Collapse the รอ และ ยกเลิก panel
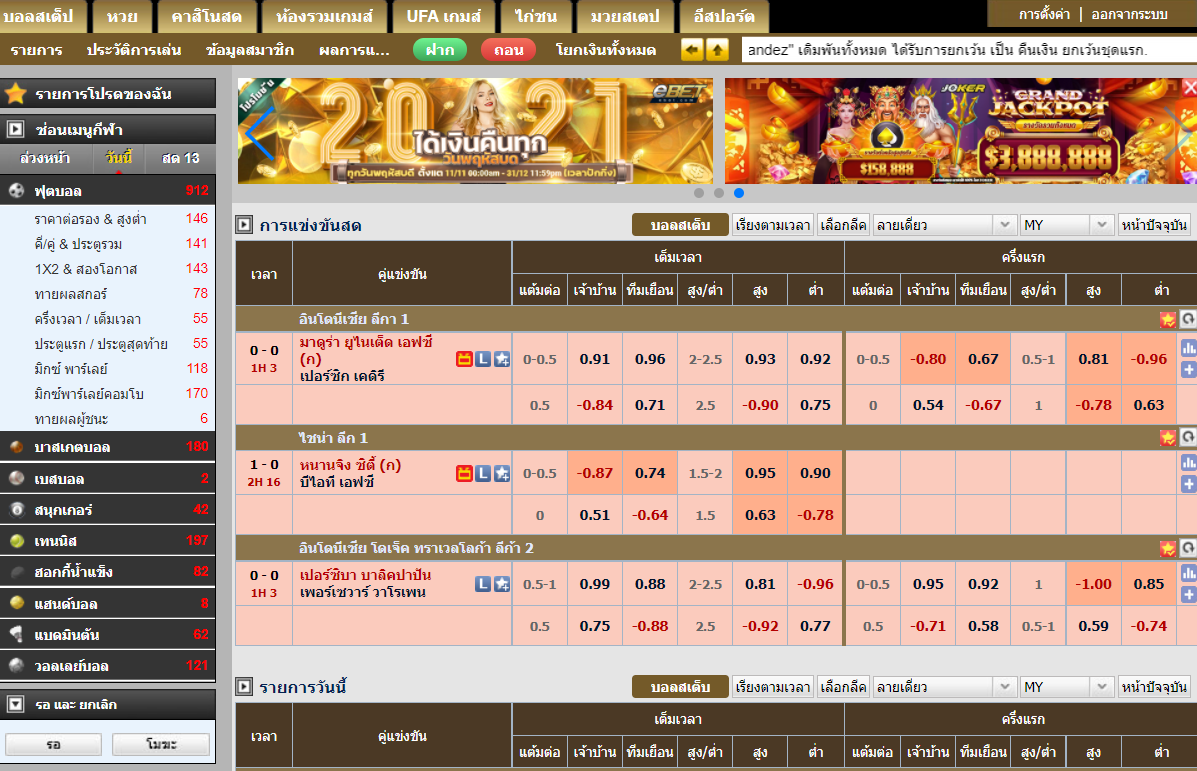The height and width of the screenshot is (771, 1197). tap(15, 704)
